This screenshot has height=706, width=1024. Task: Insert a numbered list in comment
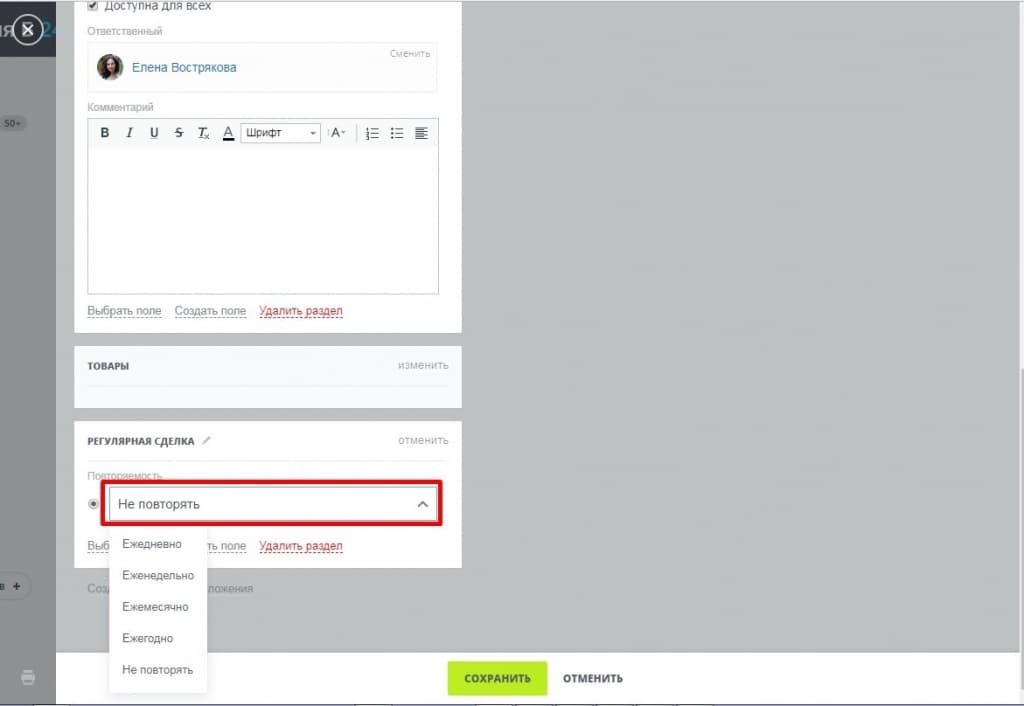pos(372,133)
